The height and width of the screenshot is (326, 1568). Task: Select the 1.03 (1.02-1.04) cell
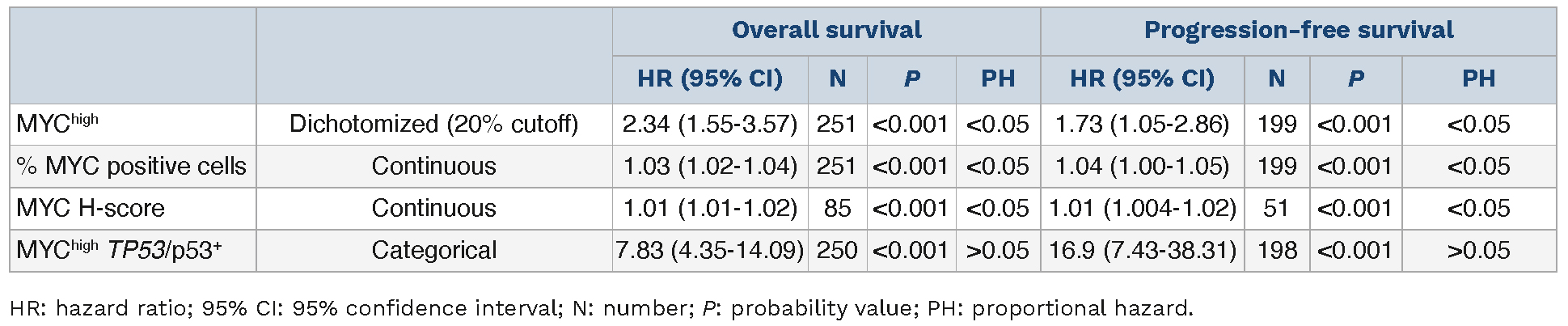click(709, 167)
